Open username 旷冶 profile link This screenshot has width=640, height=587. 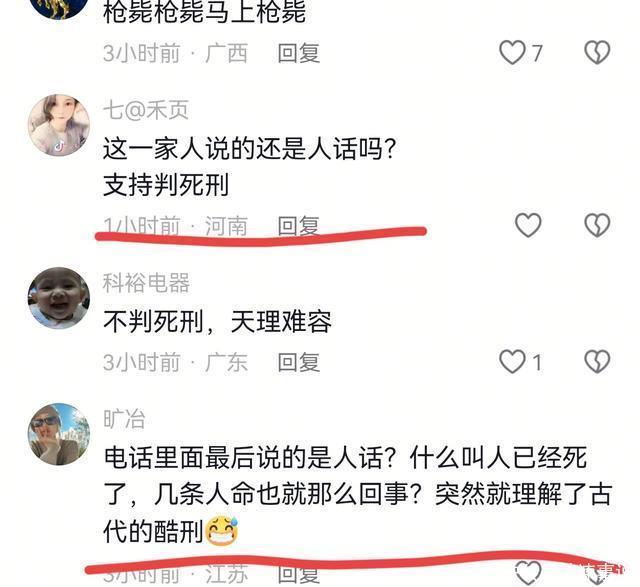(x=124, y=419)
